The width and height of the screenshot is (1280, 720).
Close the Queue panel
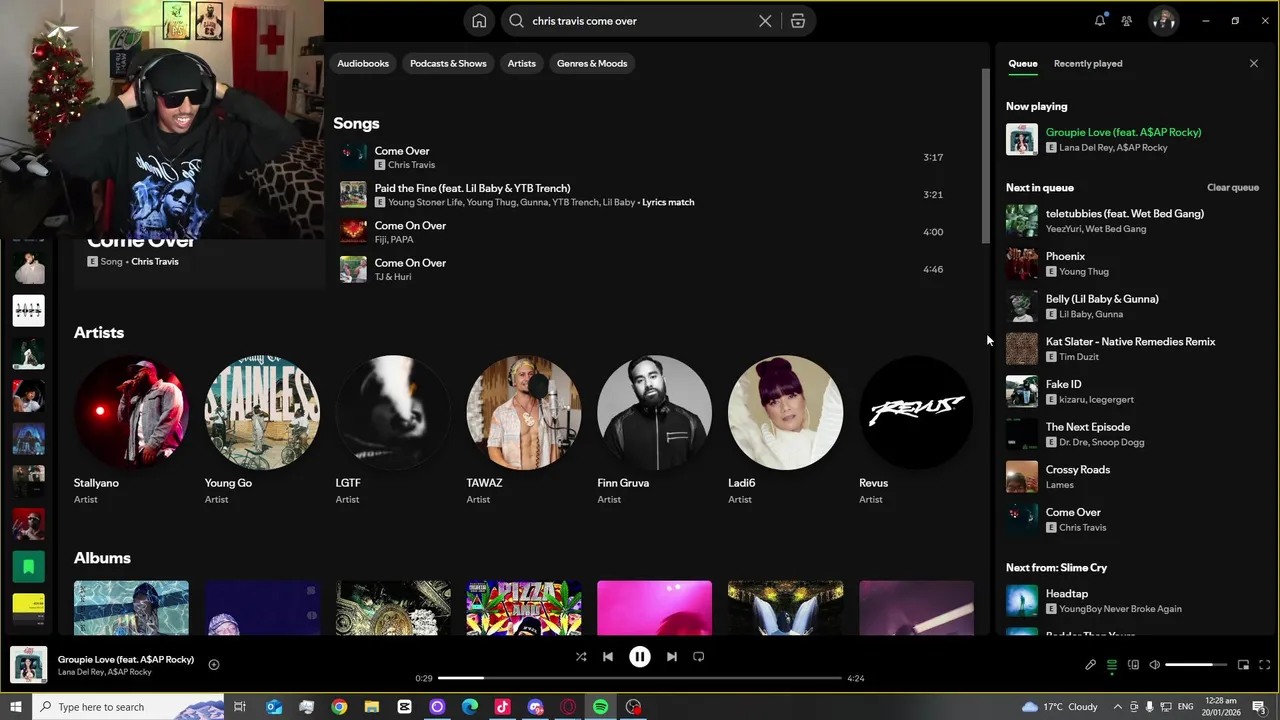tap(1254, 63)
